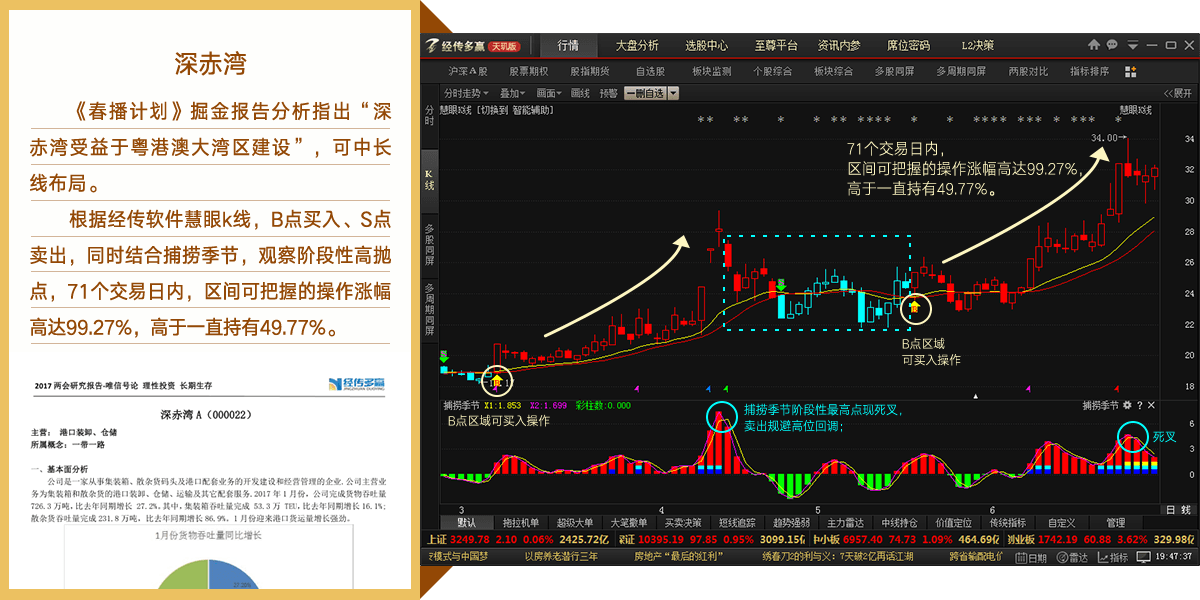Expand the 画面 dropdown
1200x600 pixels.
tap(550, 93)
